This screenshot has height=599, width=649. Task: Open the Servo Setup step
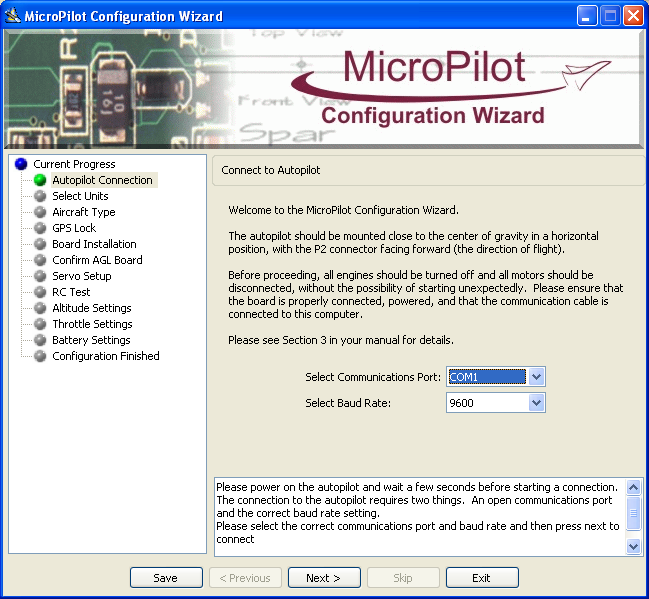(x=82, y=276)
